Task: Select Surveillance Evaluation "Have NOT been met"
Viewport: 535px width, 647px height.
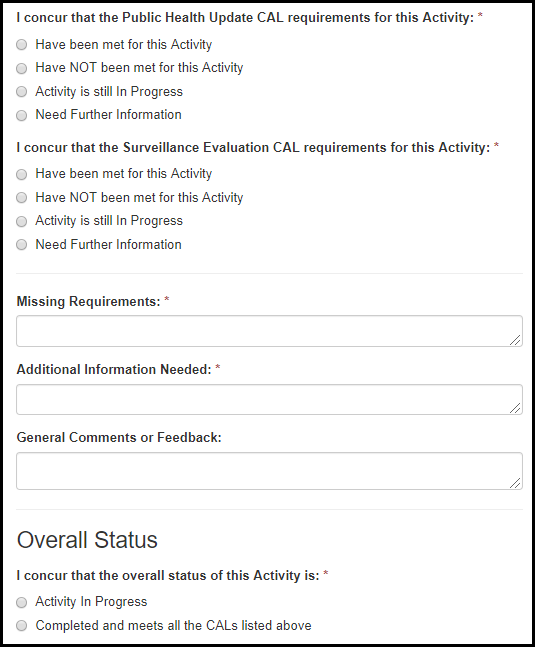Action: coord(21,198)
